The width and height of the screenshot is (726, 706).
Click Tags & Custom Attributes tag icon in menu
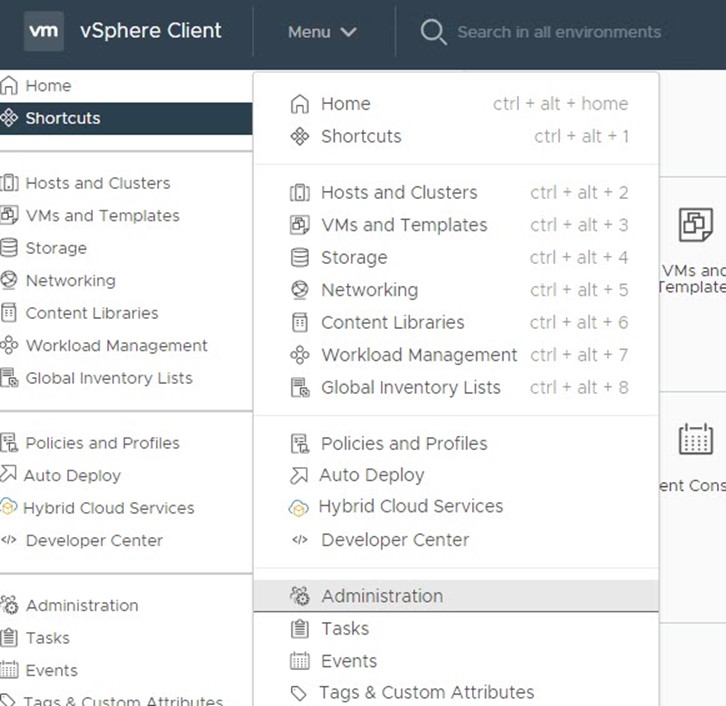[299, 693]
